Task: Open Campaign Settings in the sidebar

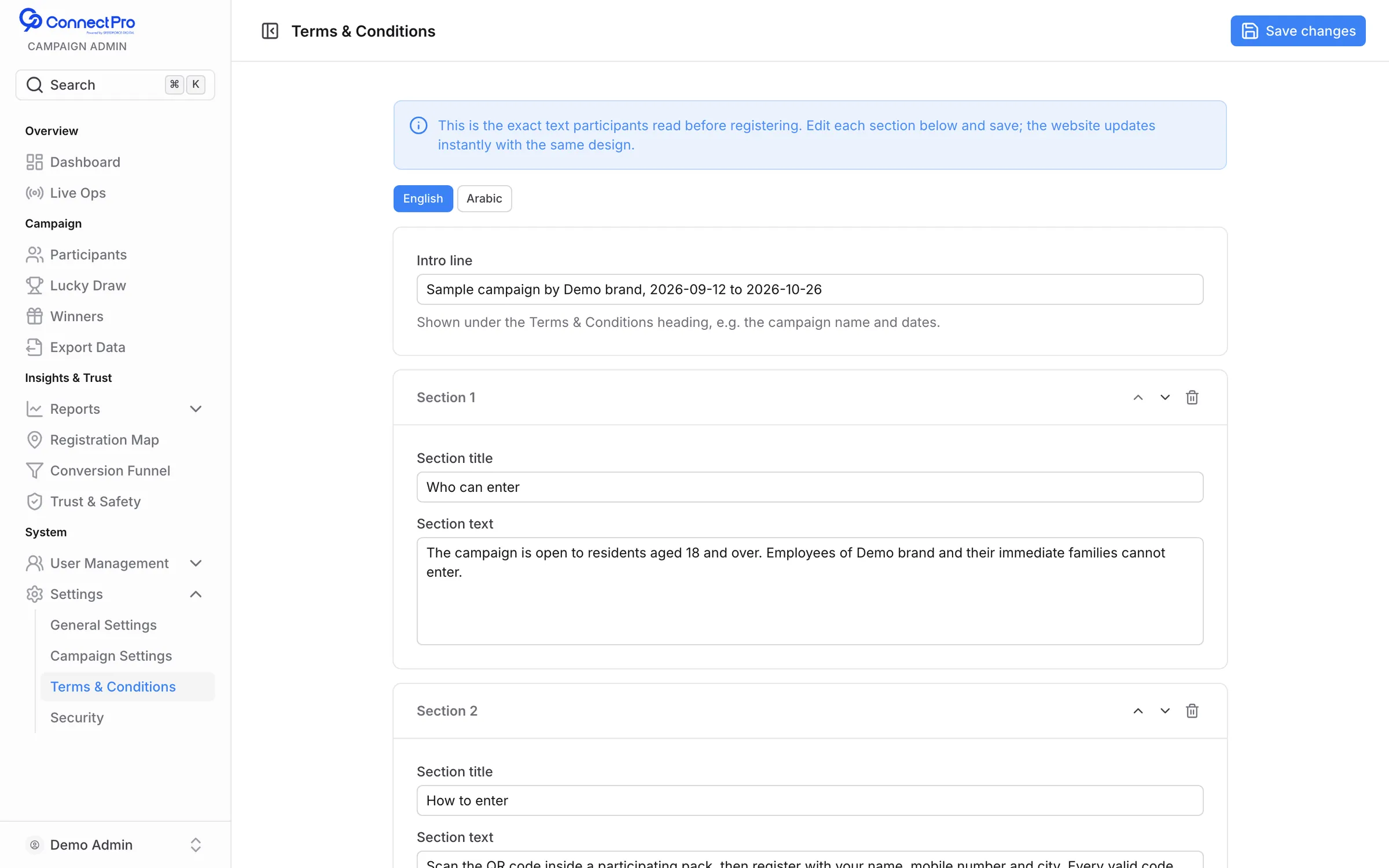Action: point(127,656)
